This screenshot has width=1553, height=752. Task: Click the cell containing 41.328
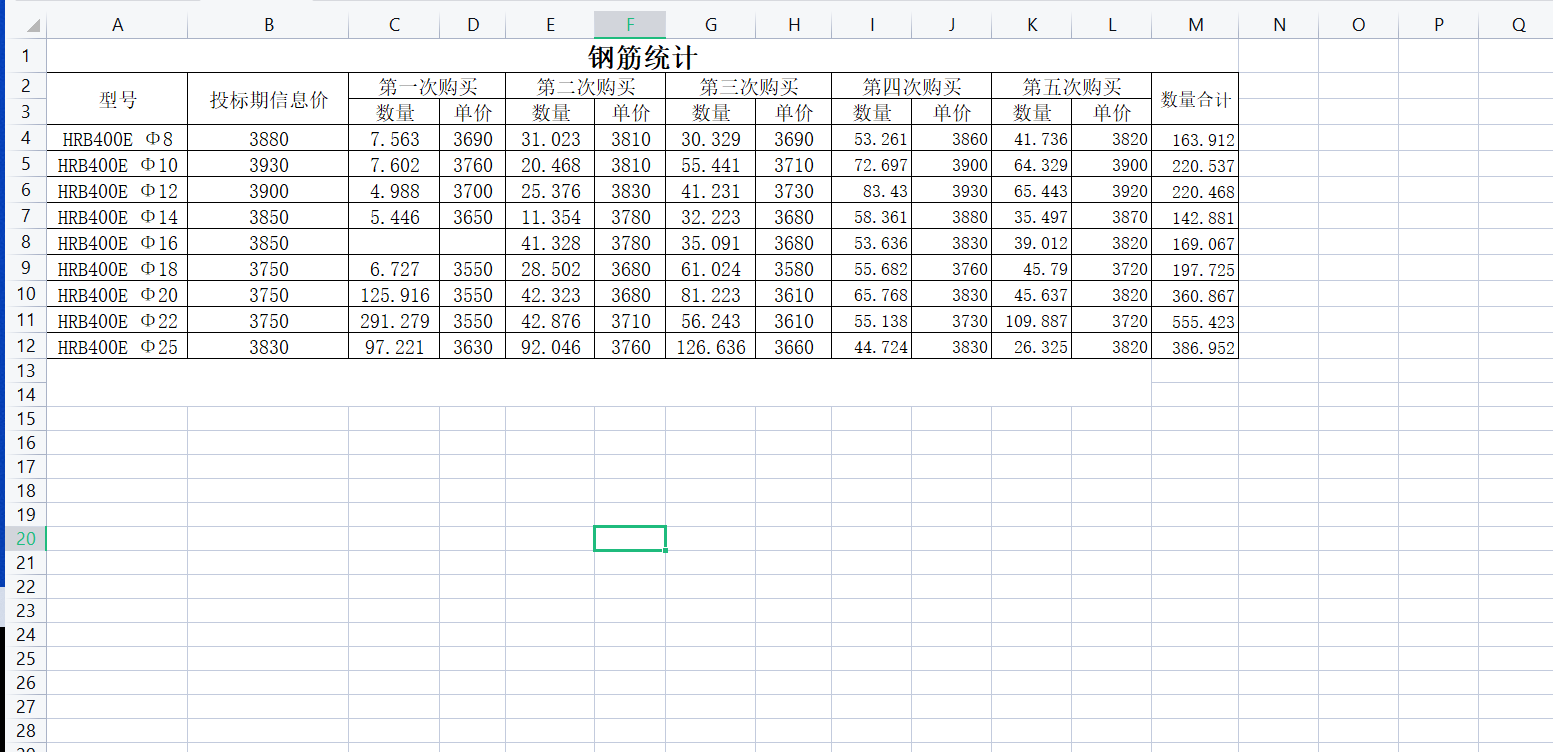[550, 242]
